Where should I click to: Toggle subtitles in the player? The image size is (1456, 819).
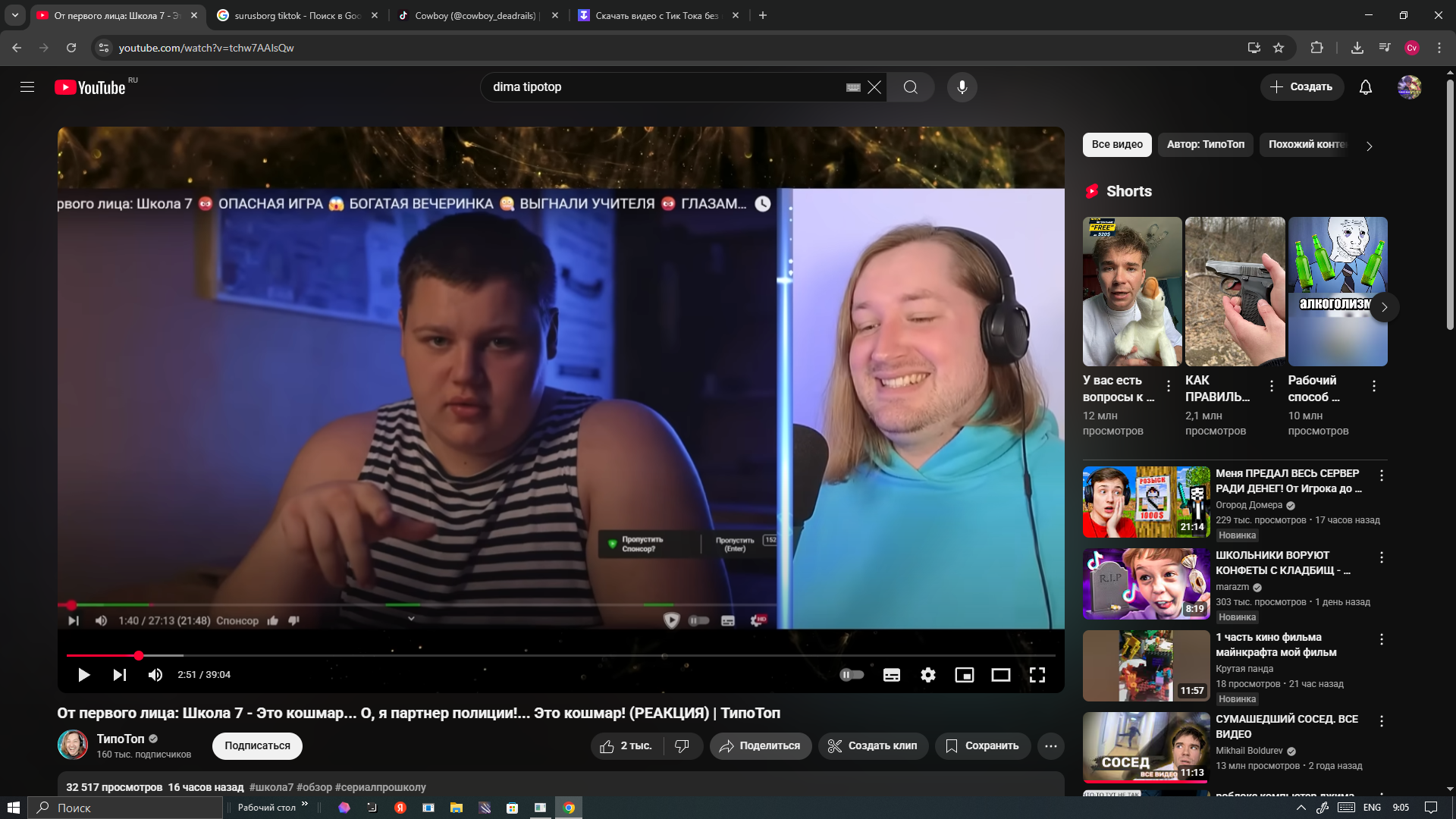(892, 675)
